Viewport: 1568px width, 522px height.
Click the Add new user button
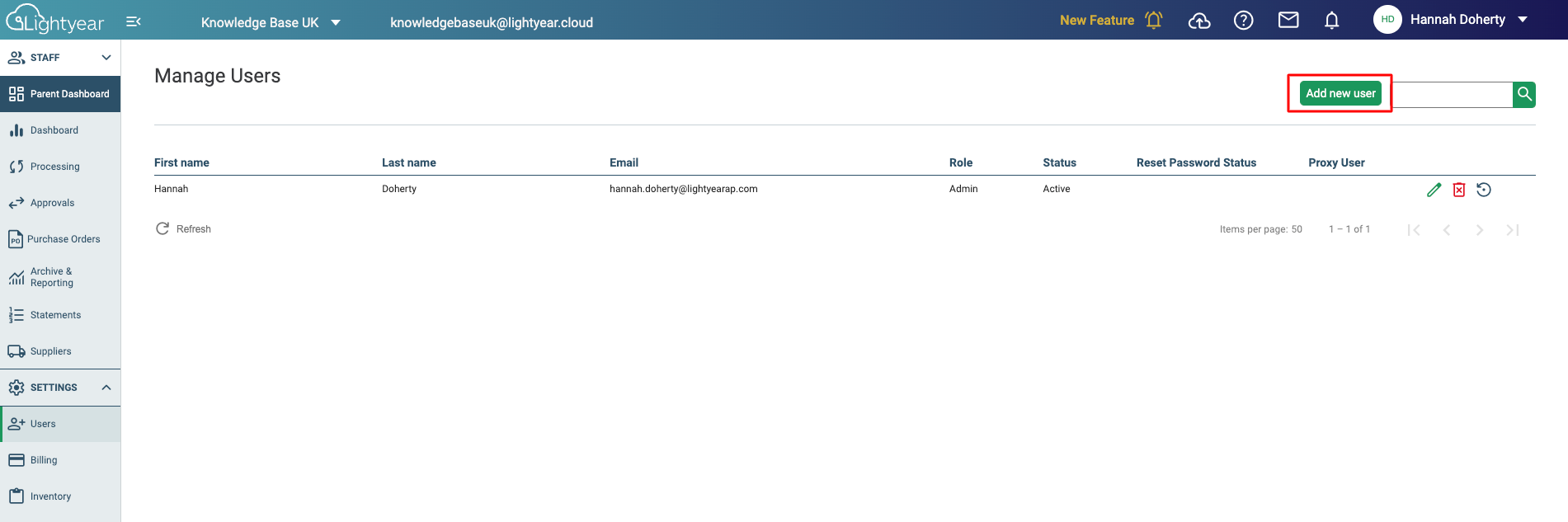point(1340,93)
